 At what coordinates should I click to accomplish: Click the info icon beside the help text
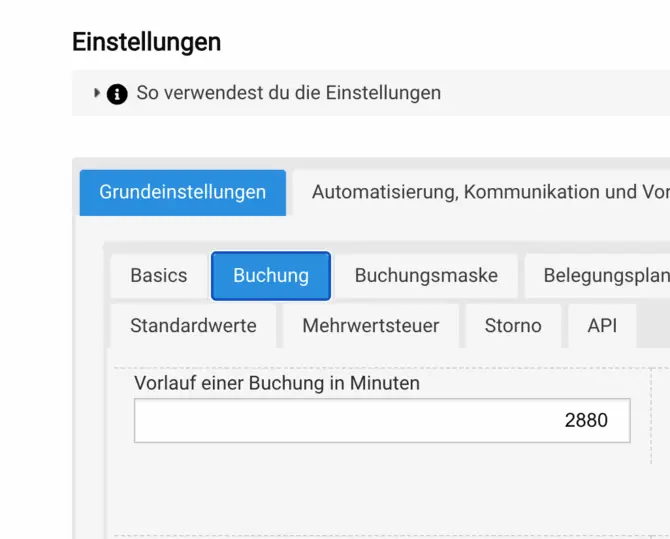pos(117,94)
